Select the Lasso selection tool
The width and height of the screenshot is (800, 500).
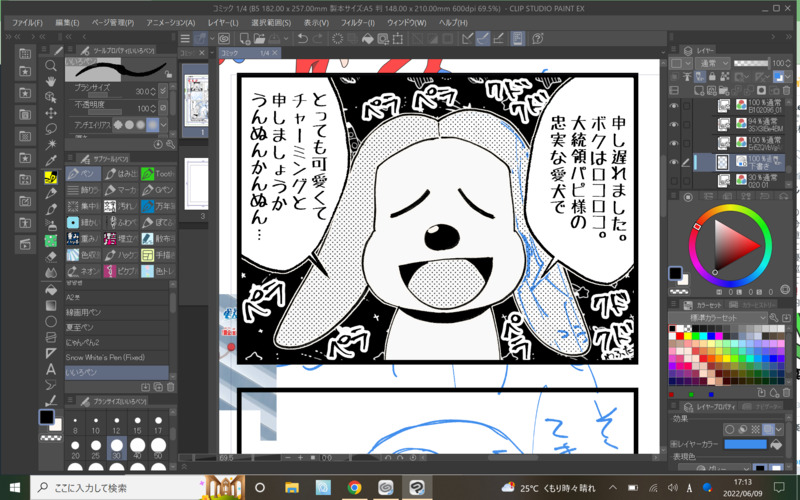51,129
